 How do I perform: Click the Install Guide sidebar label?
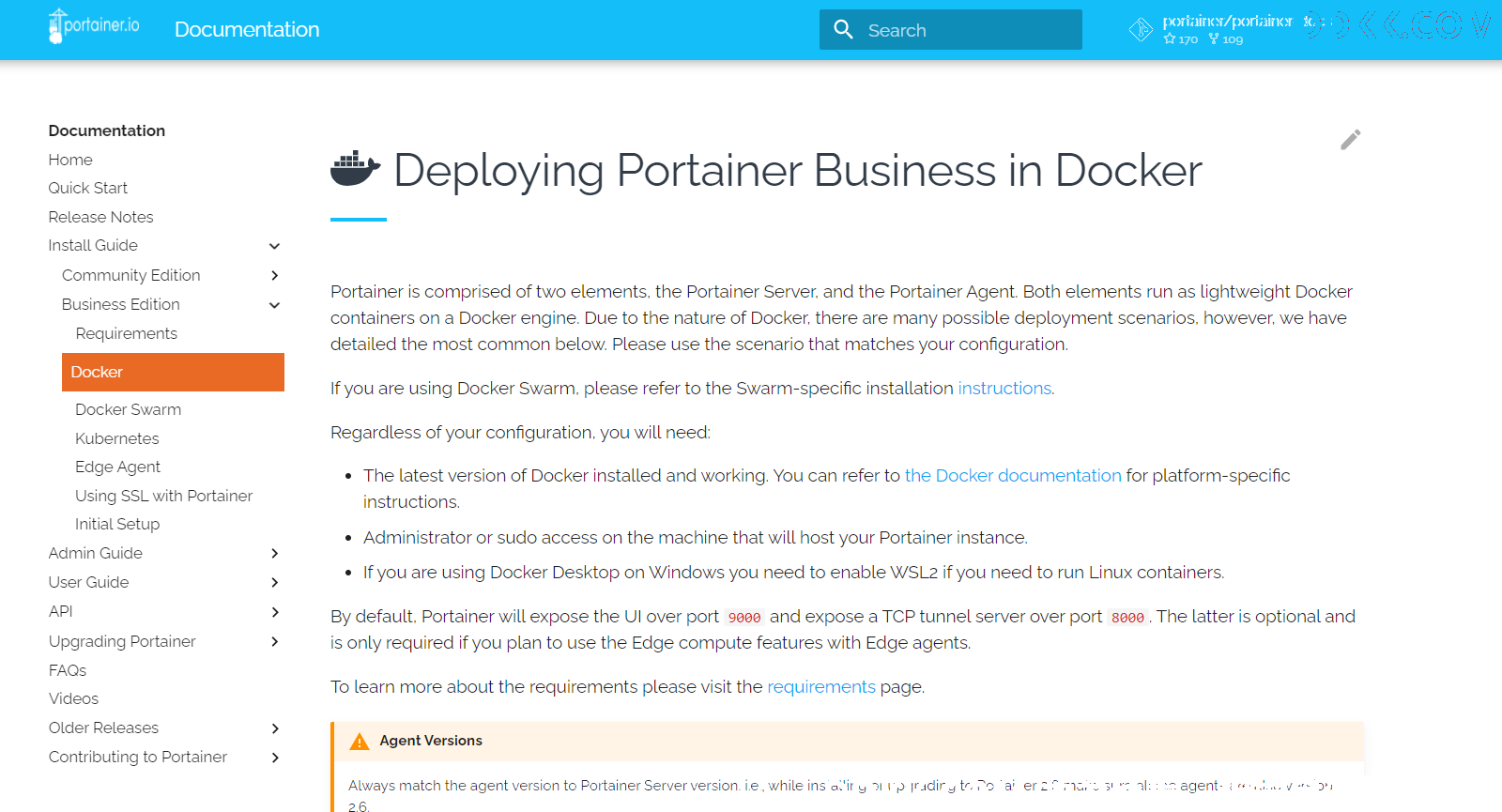pyautogui.click(x=93, y=245)
